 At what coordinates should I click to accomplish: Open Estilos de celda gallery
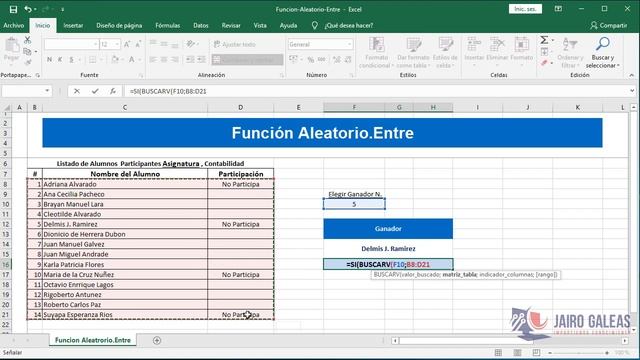445,52
